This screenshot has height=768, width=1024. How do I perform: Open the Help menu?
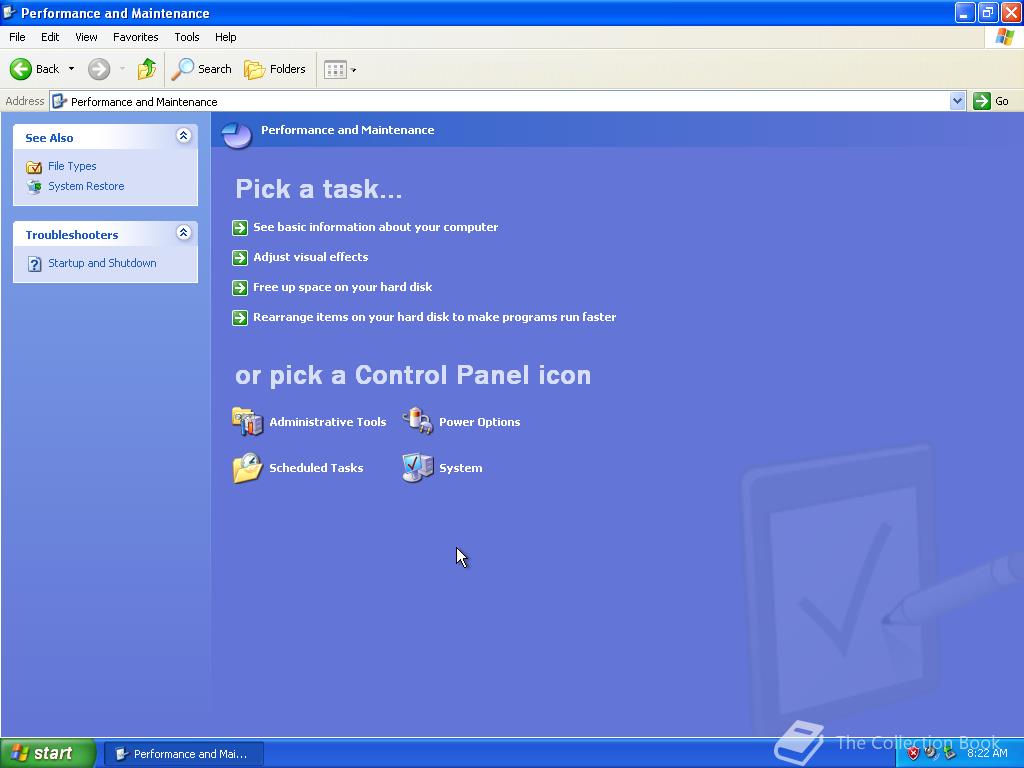[225, 37]
